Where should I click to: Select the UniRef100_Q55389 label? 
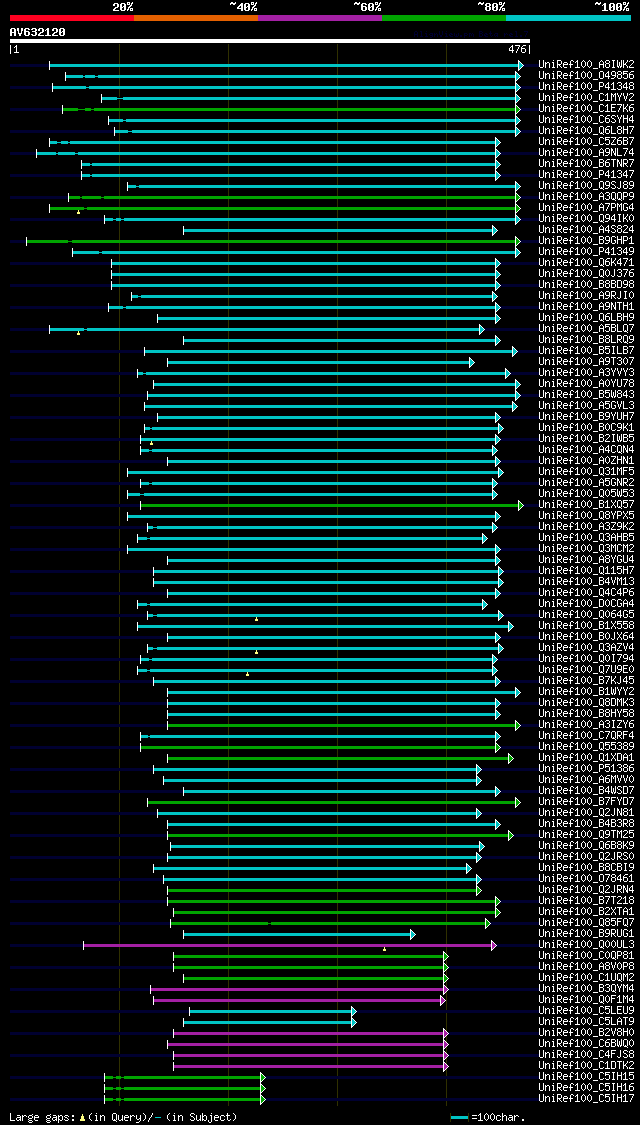point(586,747)
